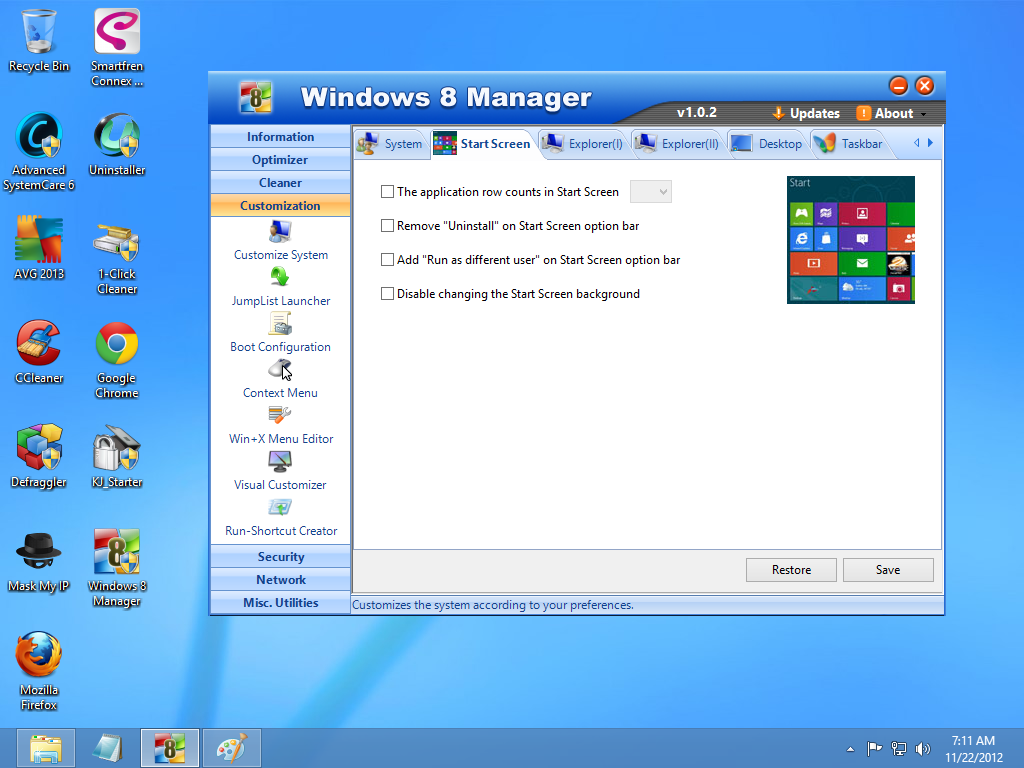Viewport: 1024px width, 768px height.
Task: Click the About exclamation icon
Action: coord(863,113)
